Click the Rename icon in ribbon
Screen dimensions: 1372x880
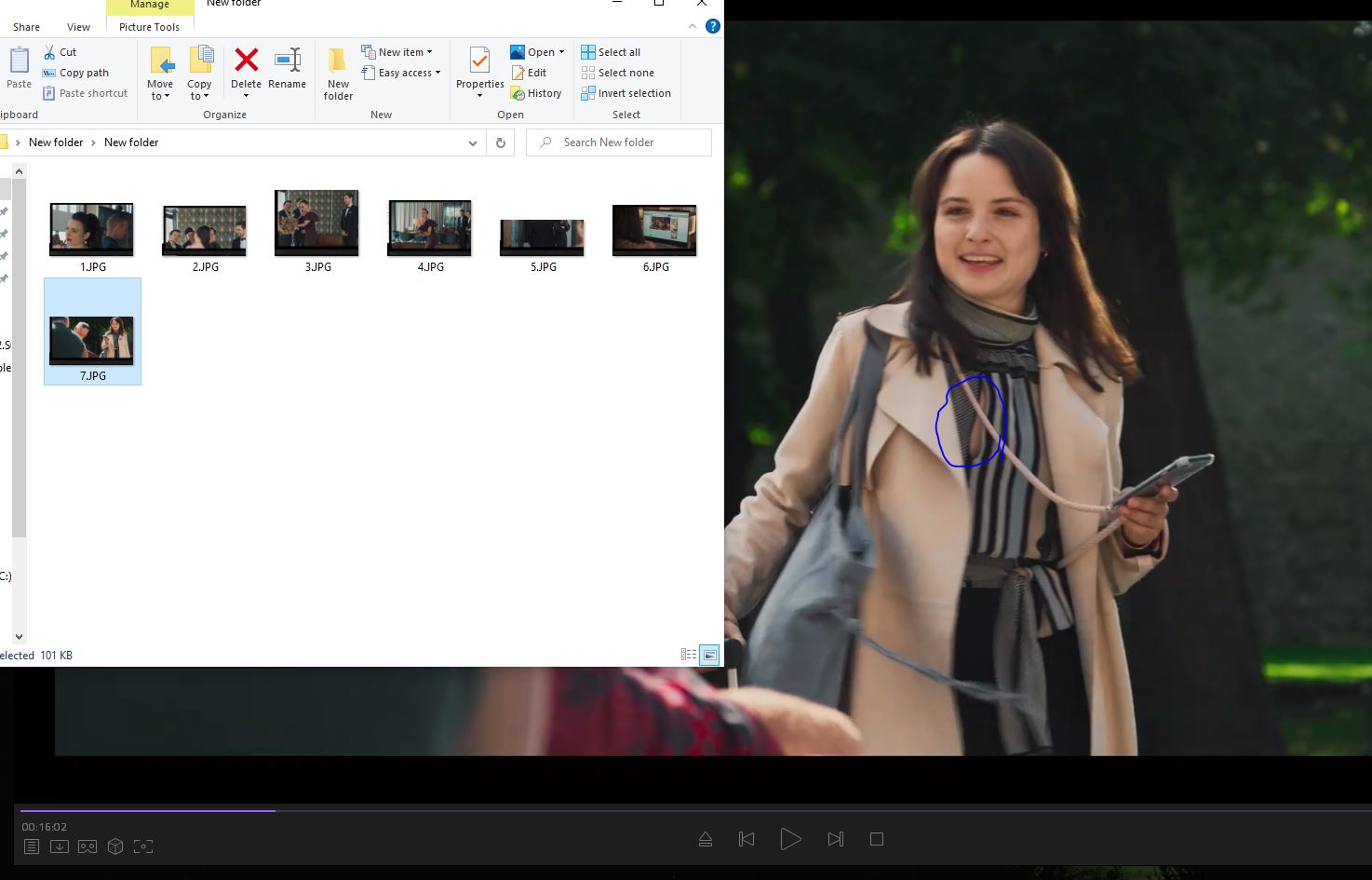pos(287,61)
